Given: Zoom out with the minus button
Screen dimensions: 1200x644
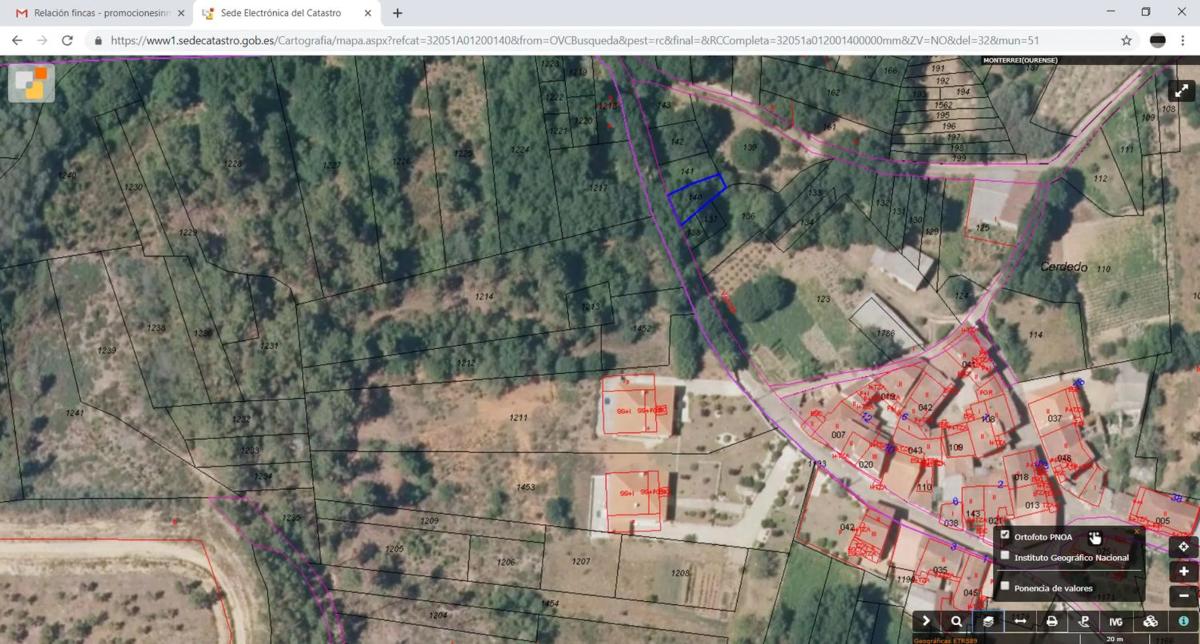Looking at the screenshot, I should click(x=1184, y=595).
